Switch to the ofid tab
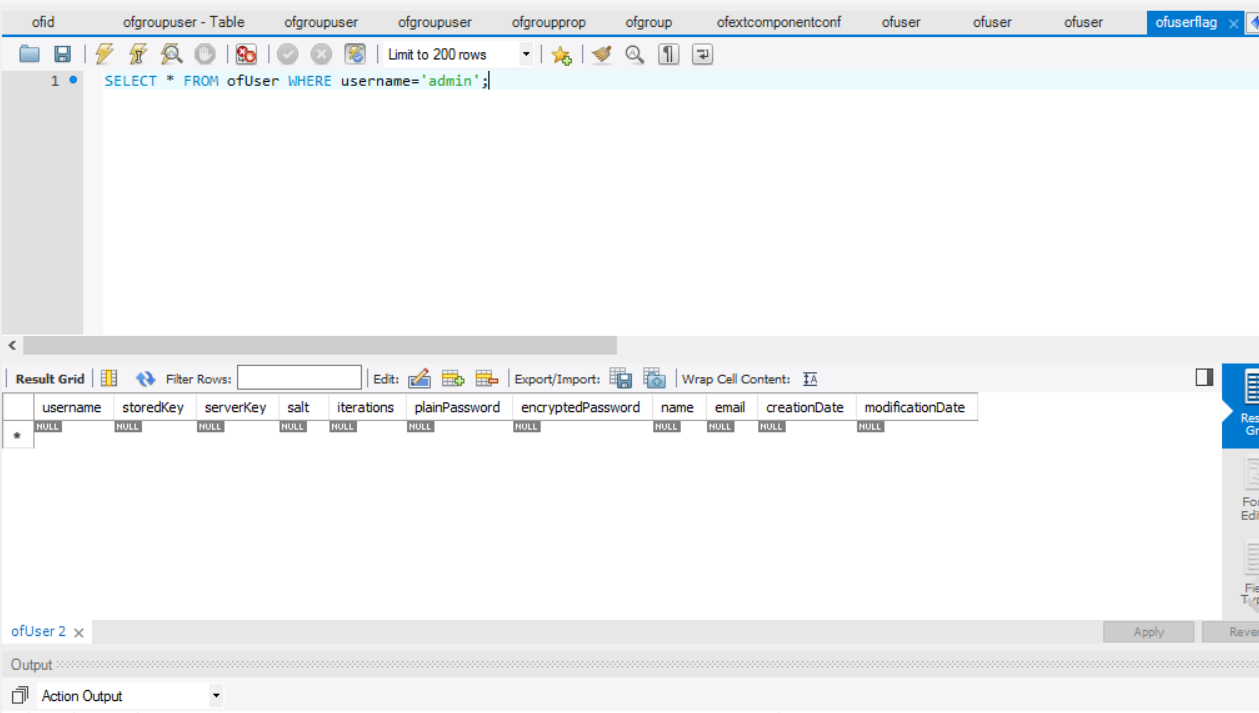 coord(43,22)
